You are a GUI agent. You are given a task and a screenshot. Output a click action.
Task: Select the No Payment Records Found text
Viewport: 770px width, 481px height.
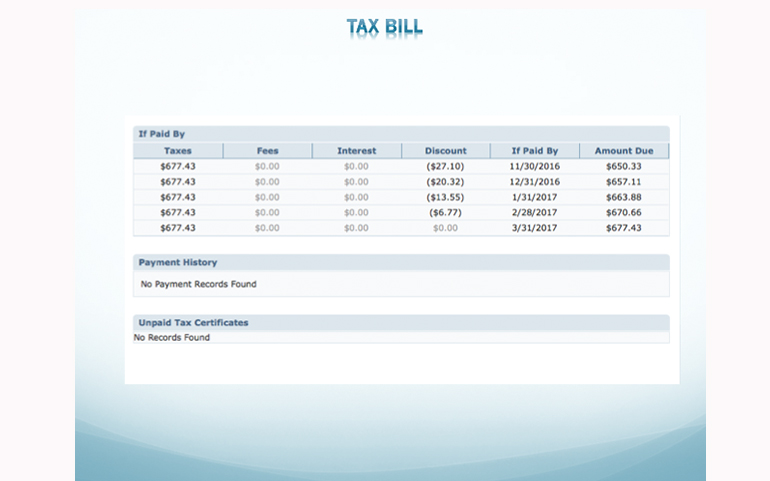coord(198,284)
